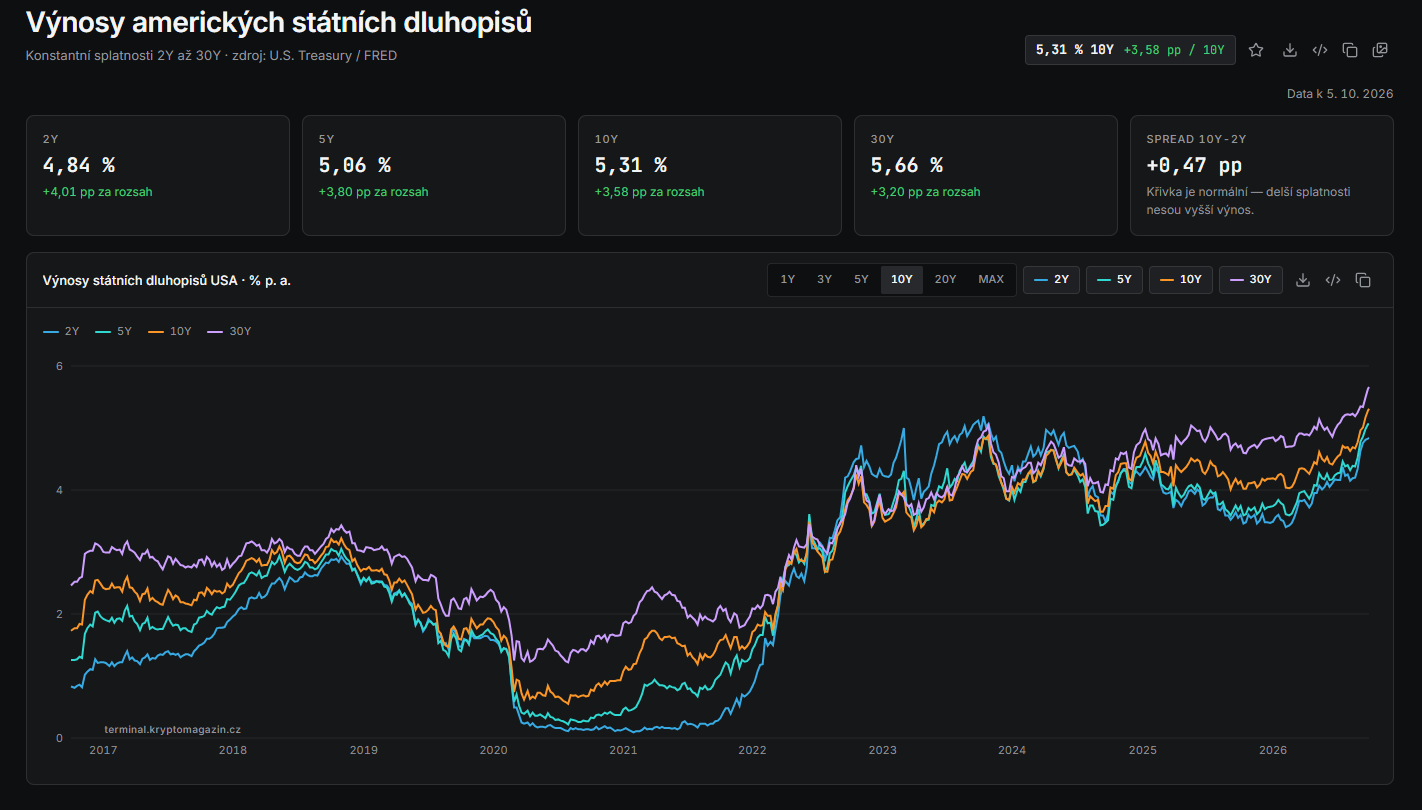Select the 20Y time range
The image size is (1422, 810).
(x=945, y=280)
